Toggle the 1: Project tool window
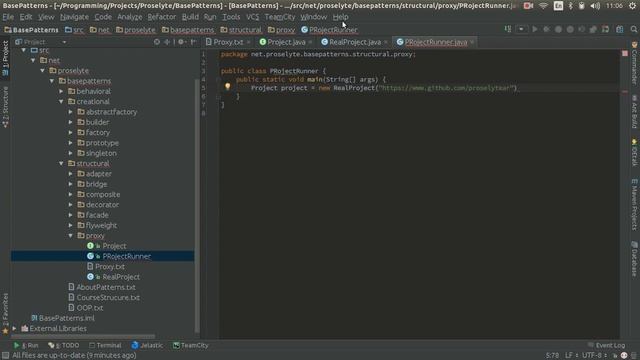640x360 pixels. [5, 58]
